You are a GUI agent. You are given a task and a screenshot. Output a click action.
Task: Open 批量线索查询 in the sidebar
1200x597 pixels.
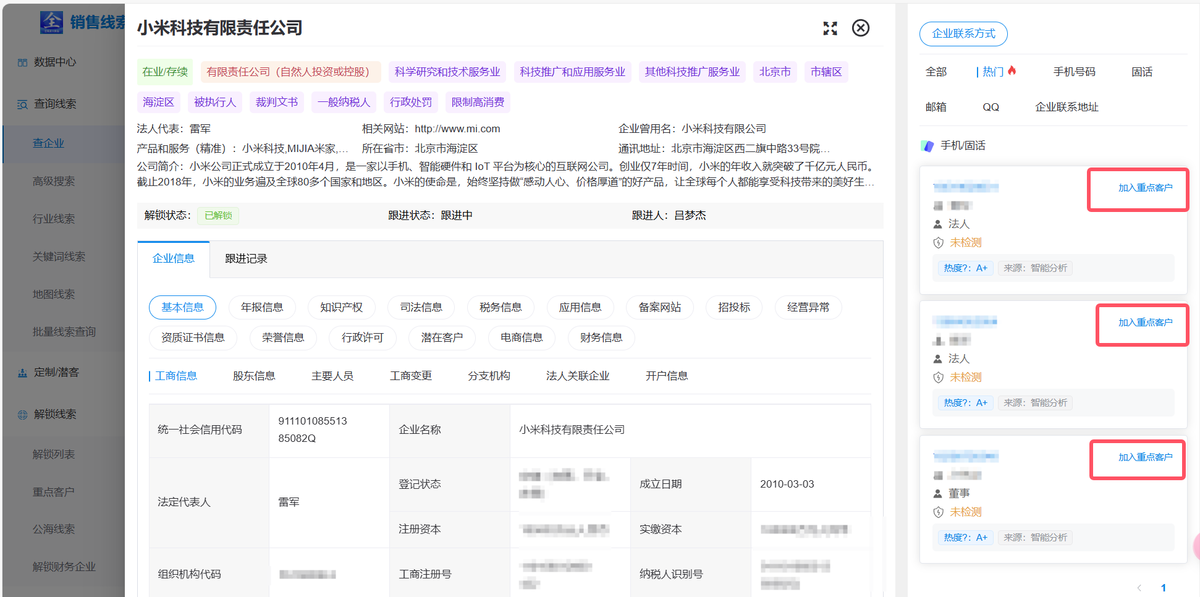64,332
